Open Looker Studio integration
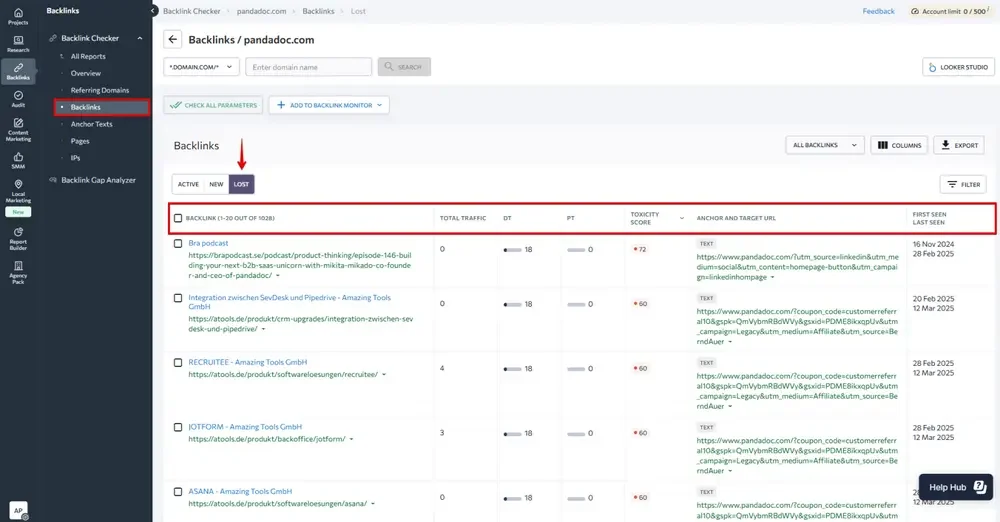This screenshot has height=522, width=1000. pyautogui.click(x=959, y=67)
